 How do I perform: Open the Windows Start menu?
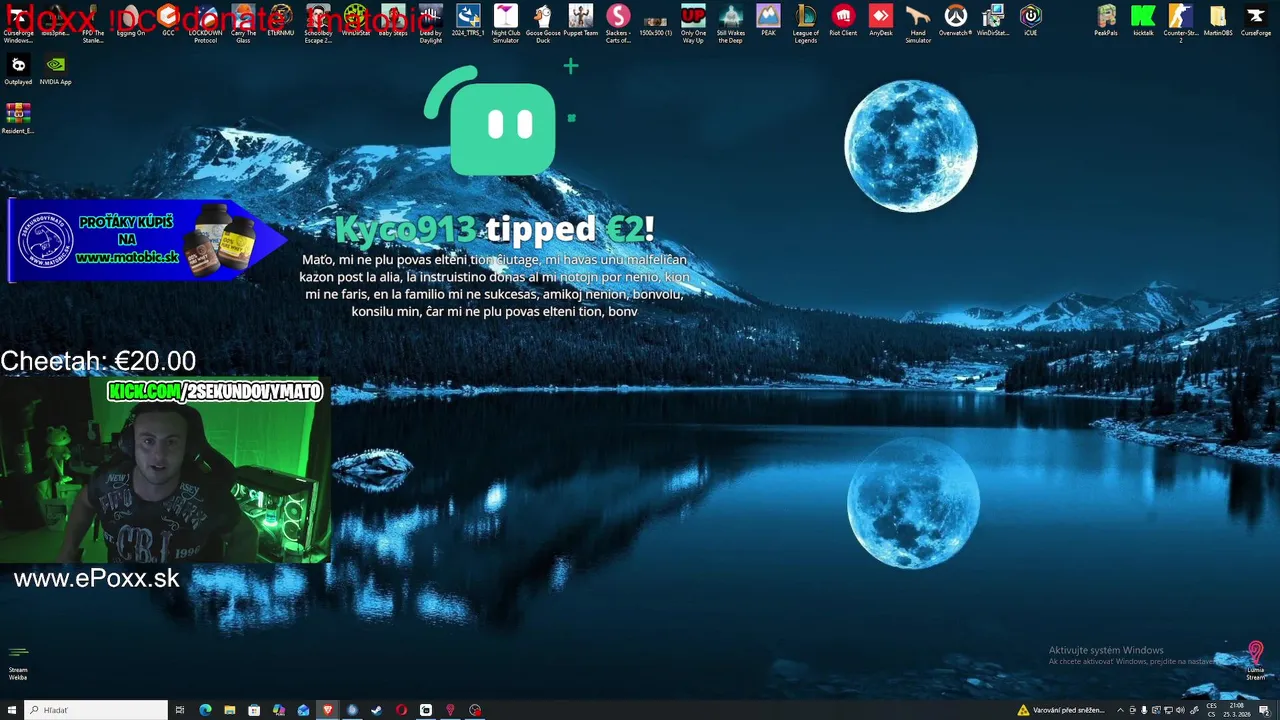click(12, 710)
